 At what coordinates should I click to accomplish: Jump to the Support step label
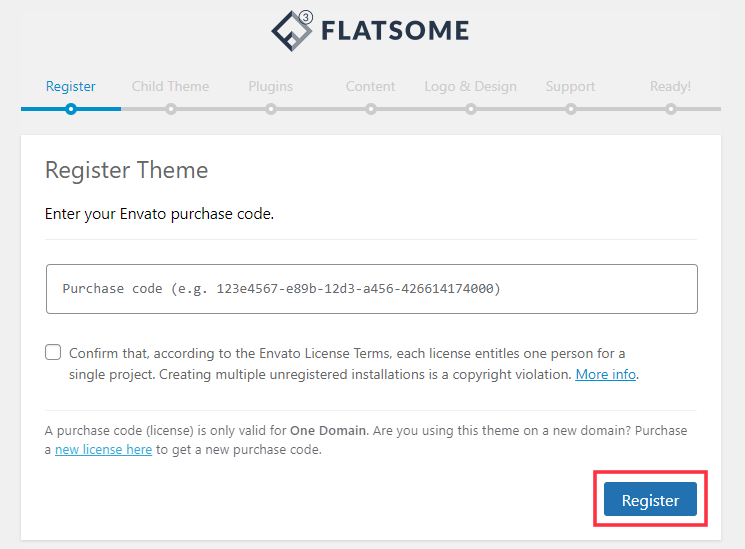coord(571,87)
